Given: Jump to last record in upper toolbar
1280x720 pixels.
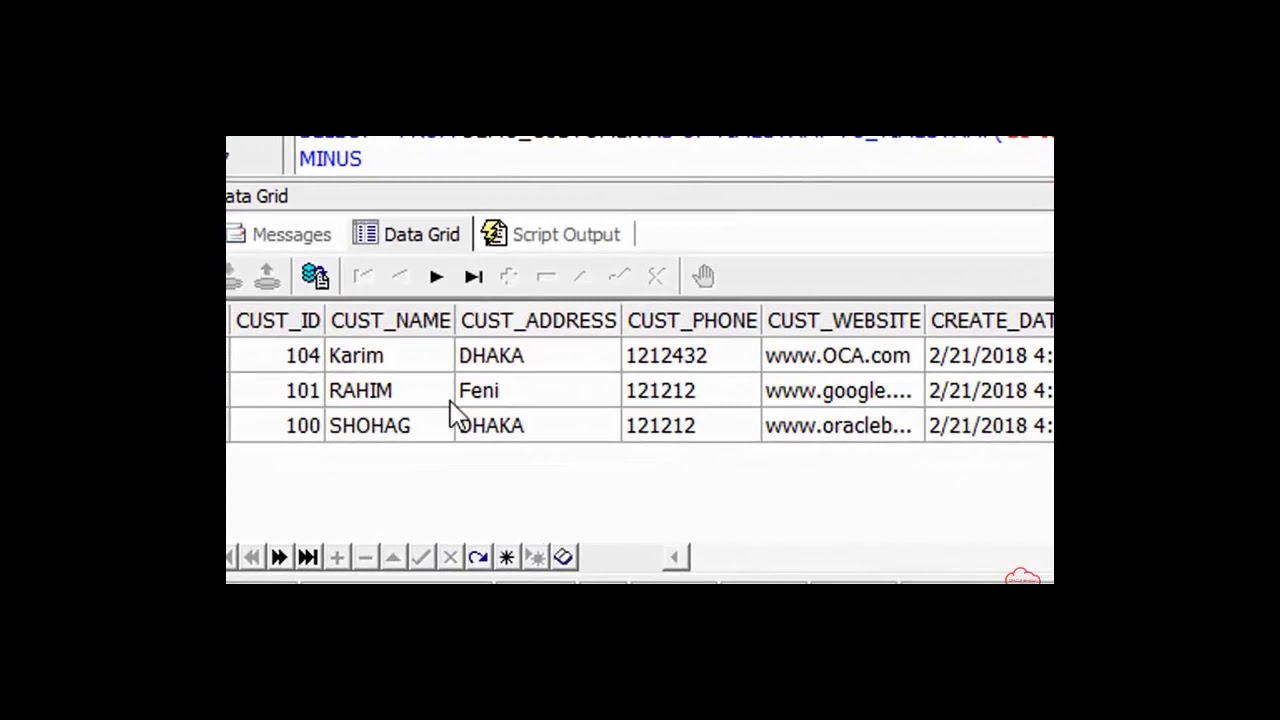Looking at the screenshot, I should tap(473, 277).
